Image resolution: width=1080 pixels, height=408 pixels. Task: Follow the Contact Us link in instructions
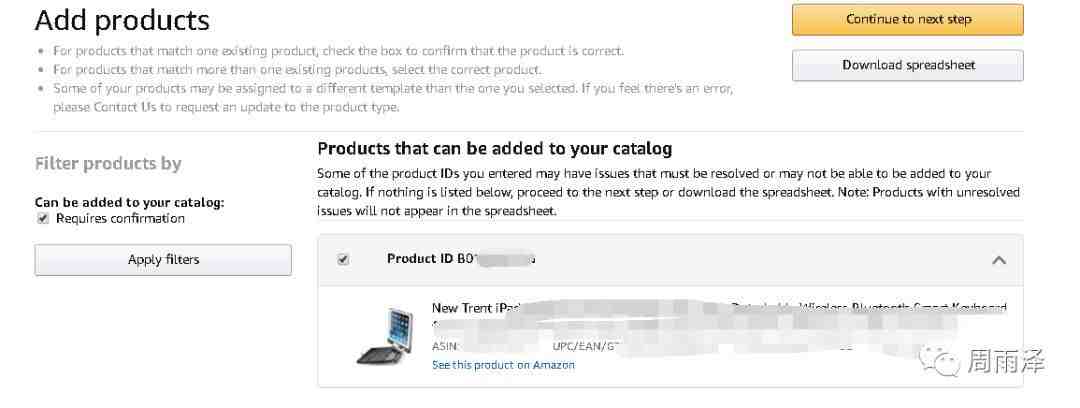[x=117, y=108]
